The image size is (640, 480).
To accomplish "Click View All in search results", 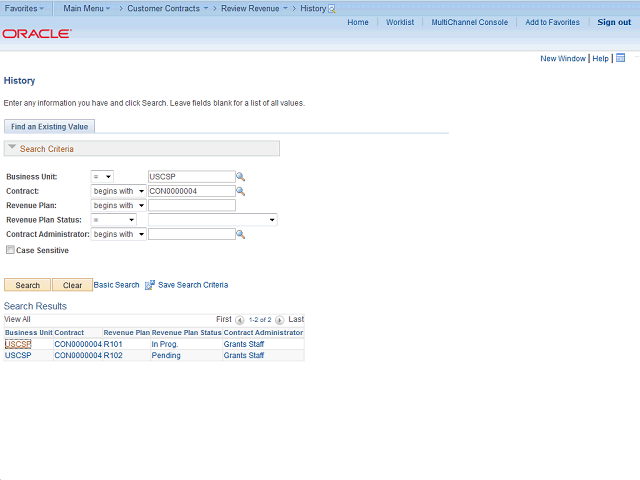I will [x=17, y=319].
